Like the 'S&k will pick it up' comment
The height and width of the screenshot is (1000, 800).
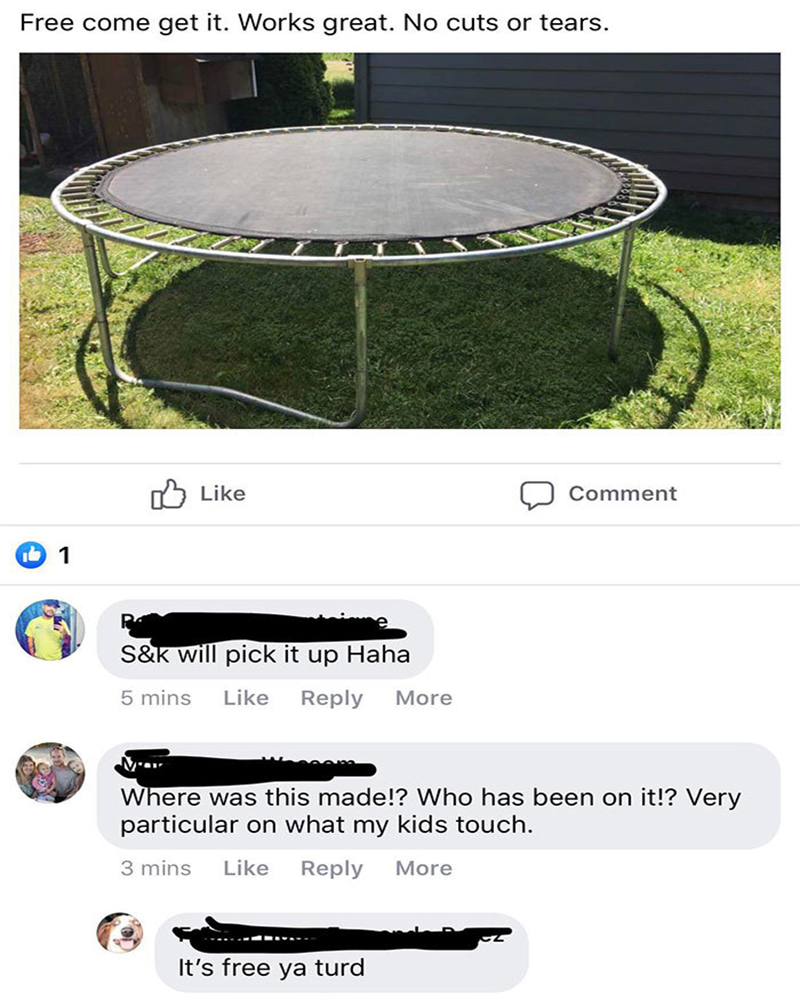[x=246, y=698]
